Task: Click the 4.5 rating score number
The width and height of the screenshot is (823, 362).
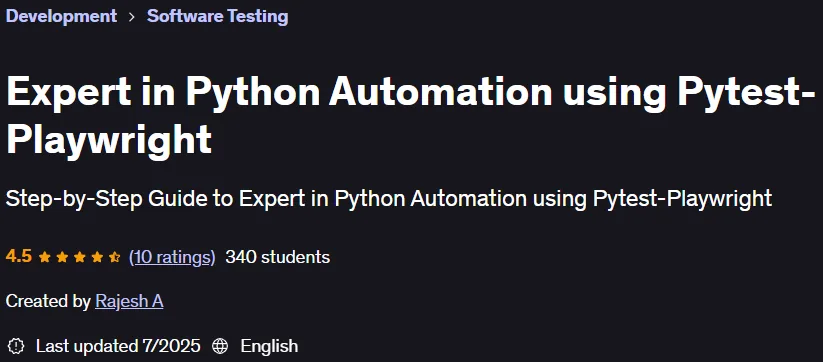Action: tap(19, 257)
